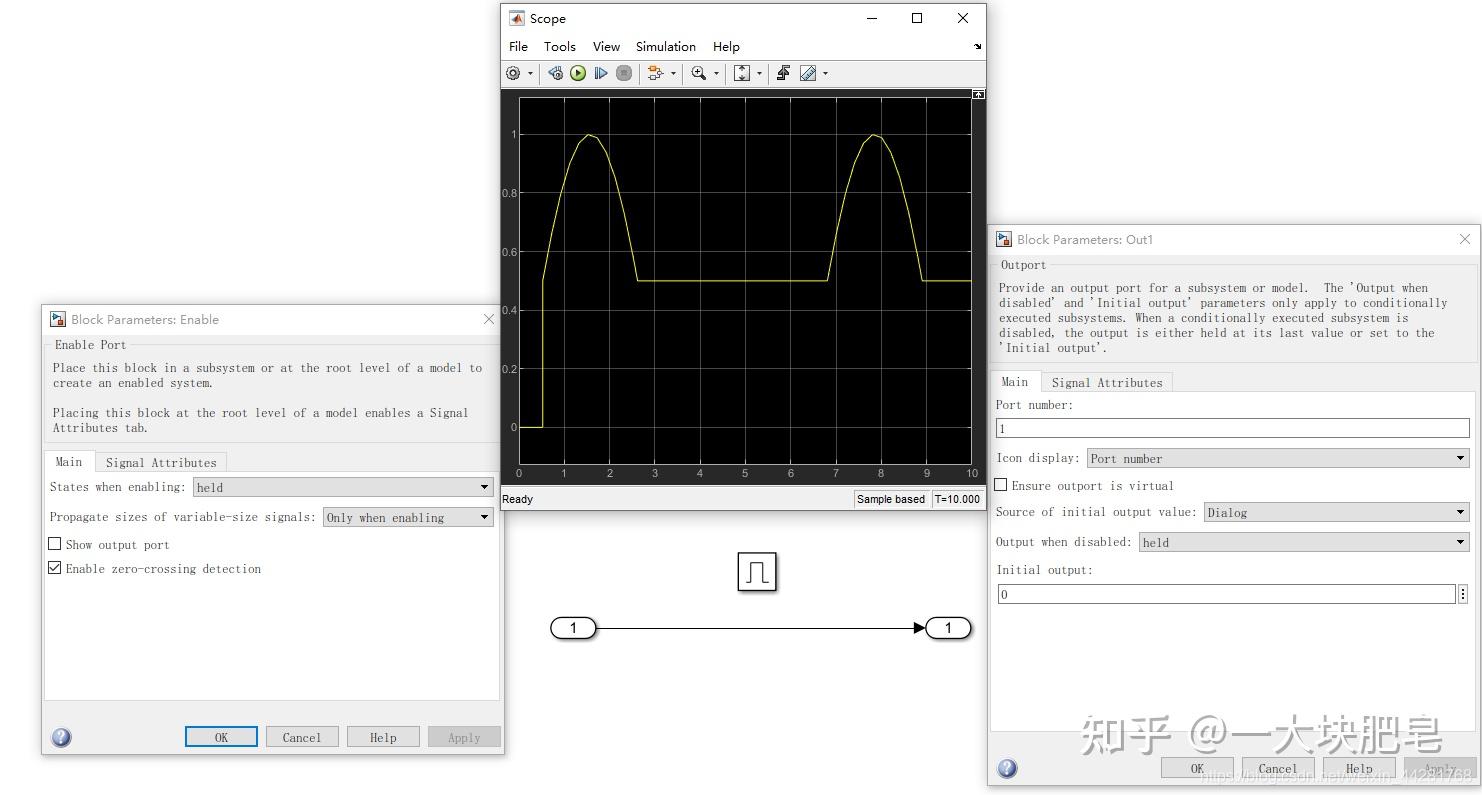Switch to Signal Attributes tab in Enable dialog
The height and width of the screenshot is (795, 1482).
(161, 462)
